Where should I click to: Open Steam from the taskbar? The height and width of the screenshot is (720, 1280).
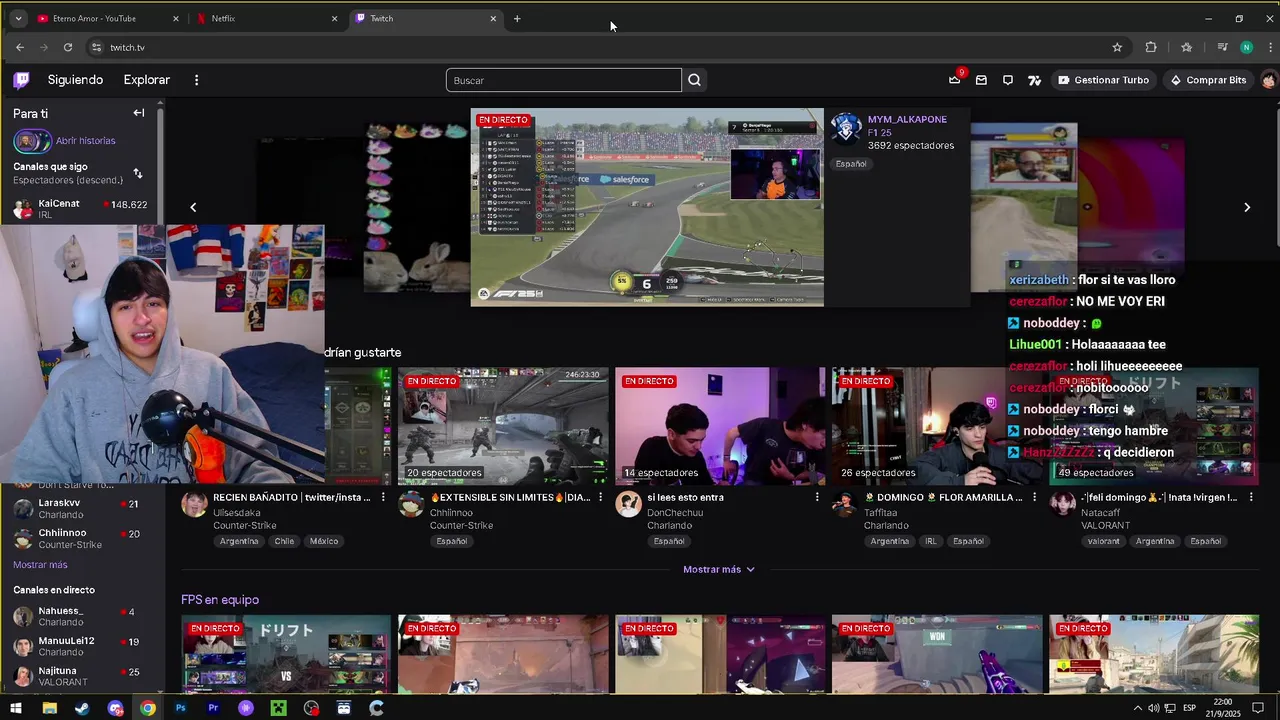click(82, 708)
